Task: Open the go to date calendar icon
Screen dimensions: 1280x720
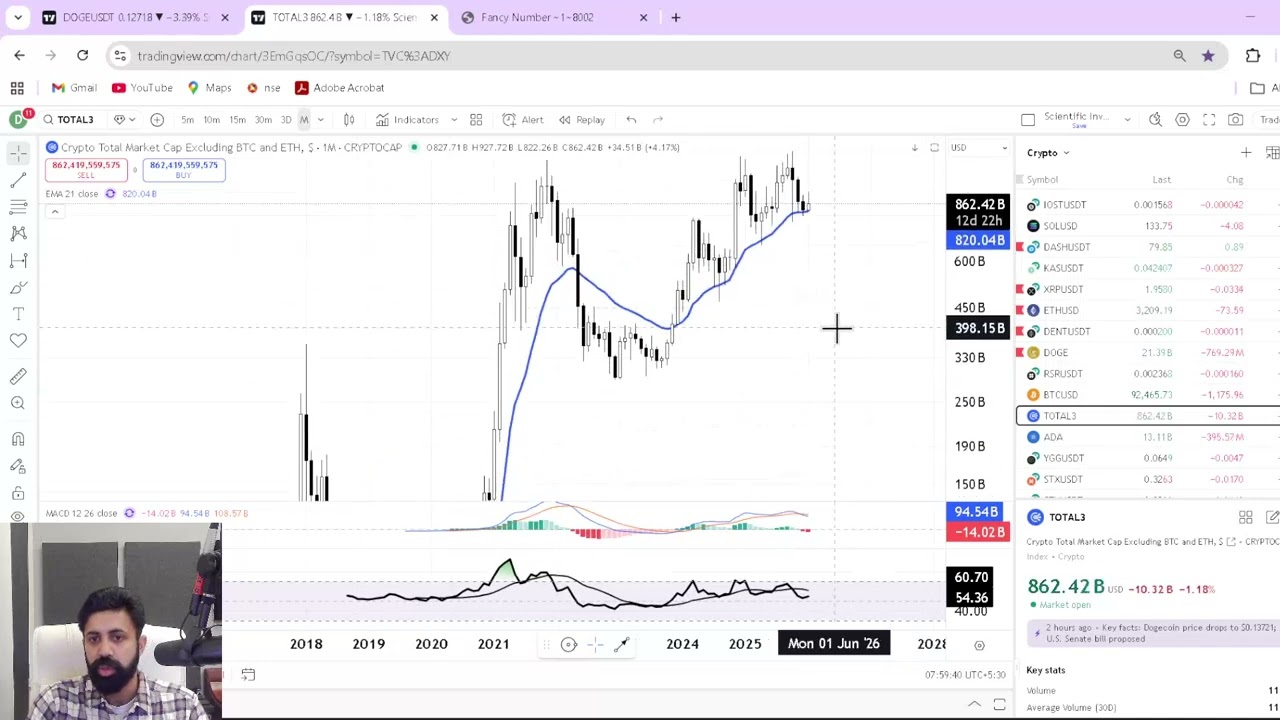Action: 248,675
